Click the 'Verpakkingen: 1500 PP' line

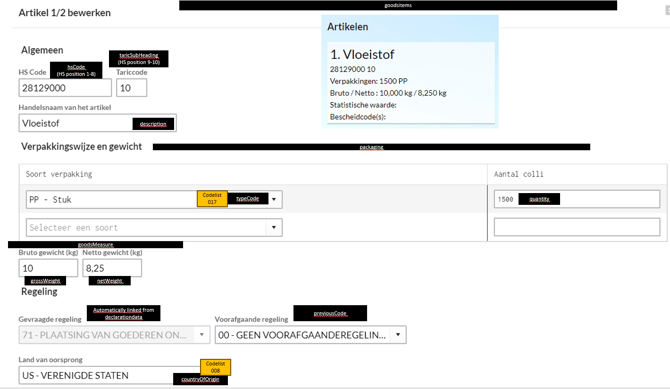click(x=369, y=81)
